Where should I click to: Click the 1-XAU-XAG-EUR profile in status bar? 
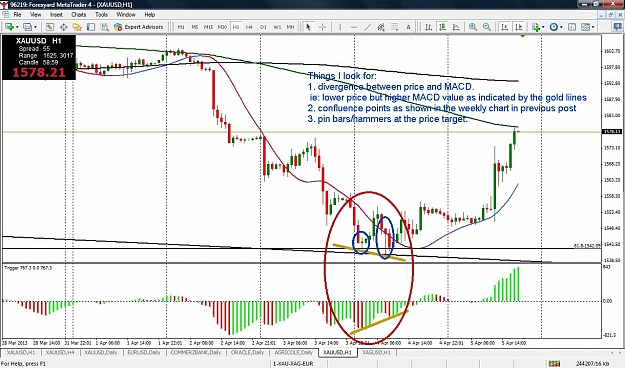pyautogui.click(x=294, y=364)
